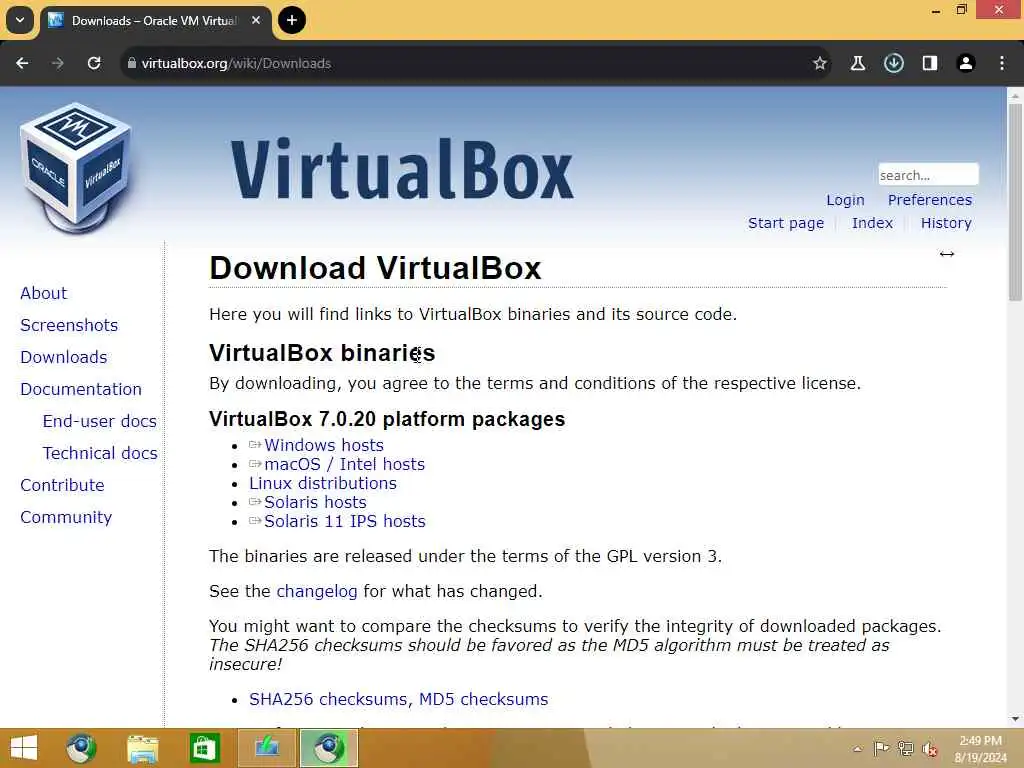The width and height of the screenshot is (1024, 768).
Task: Open Screenshots in the sidebar
Action: click(x=69, y=325)
